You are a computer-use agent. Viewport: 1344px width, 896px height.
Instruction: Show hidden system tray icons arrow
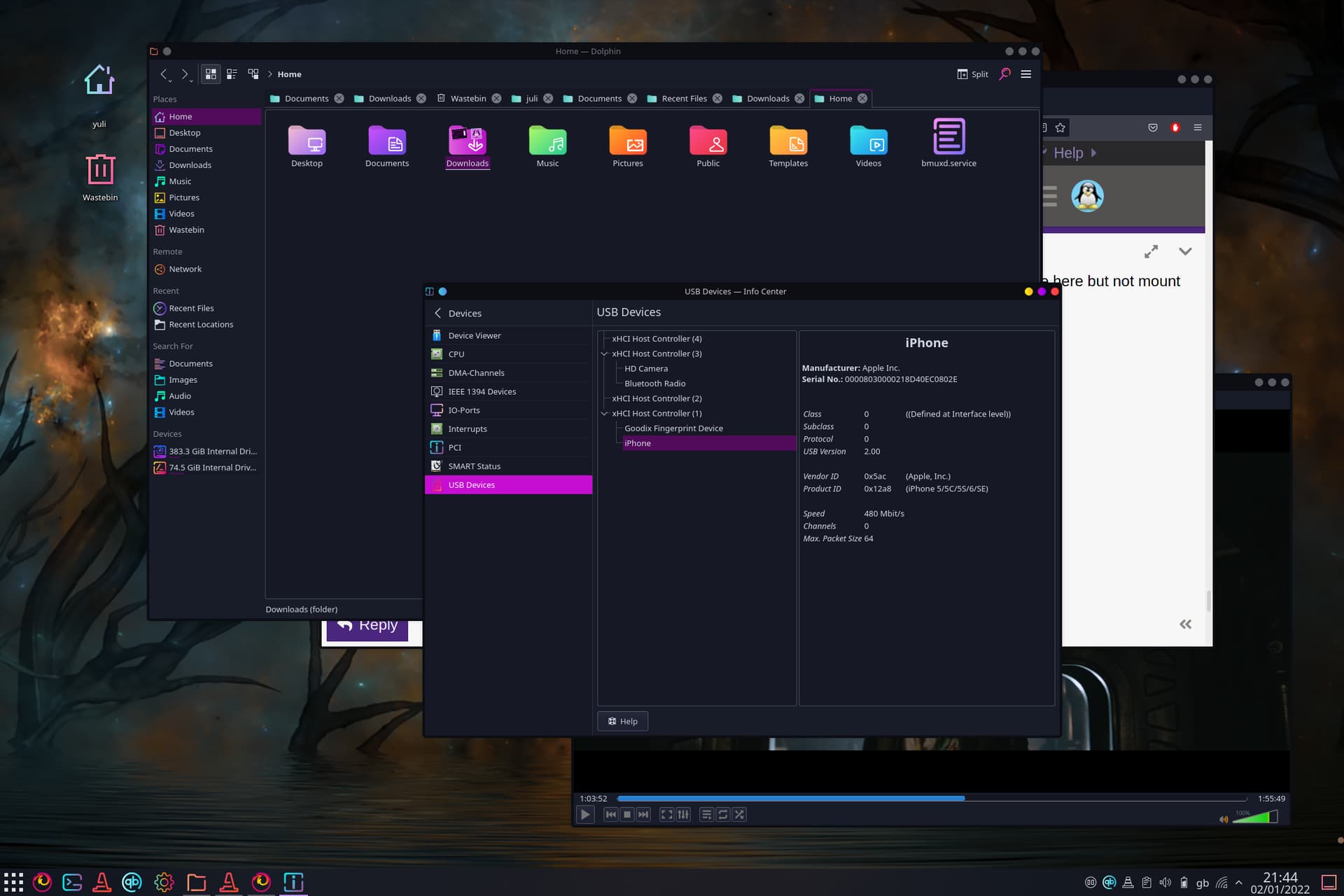click(x=1238, y=883)
